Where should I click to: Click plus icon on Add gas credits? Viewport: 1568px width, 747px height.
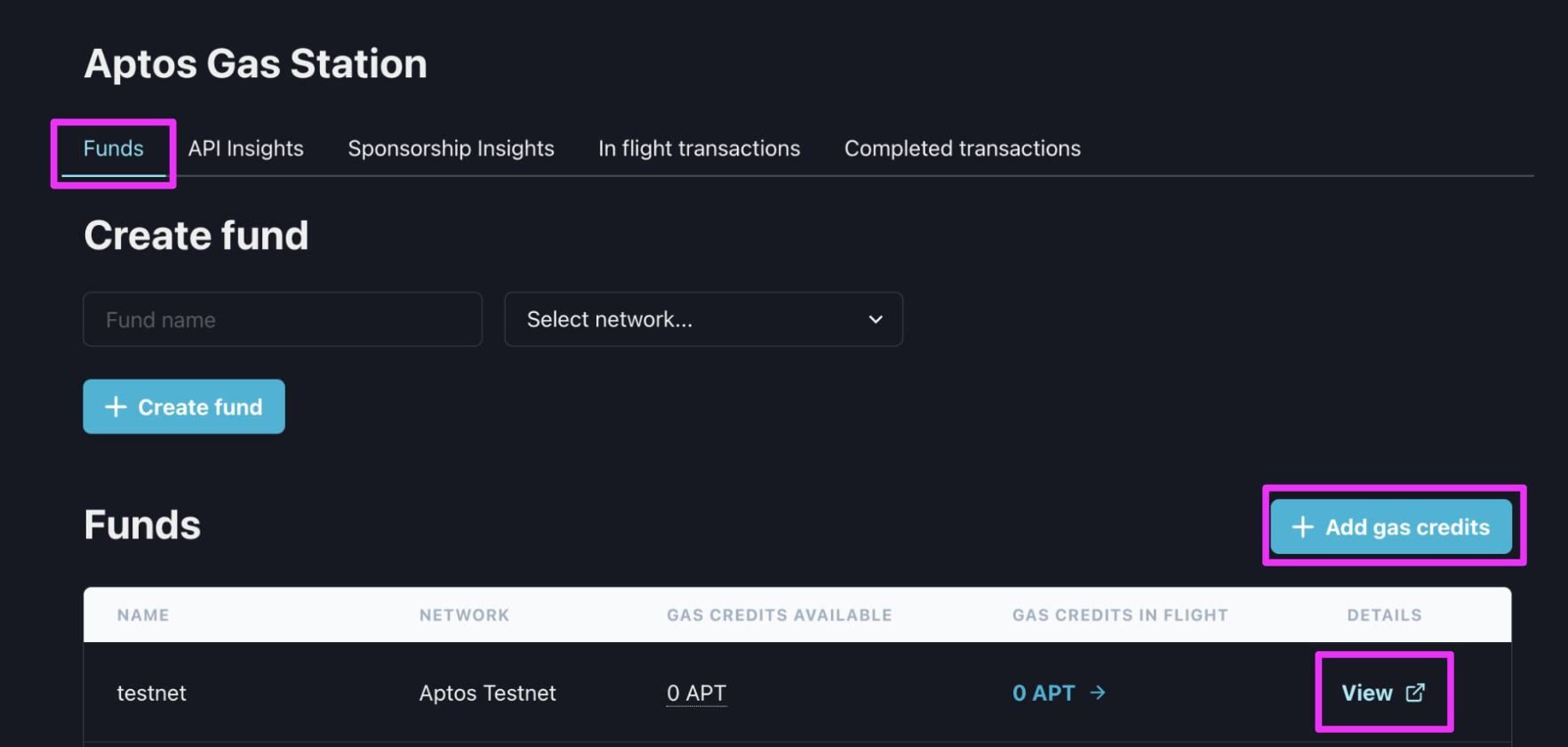click(1302, 527)
